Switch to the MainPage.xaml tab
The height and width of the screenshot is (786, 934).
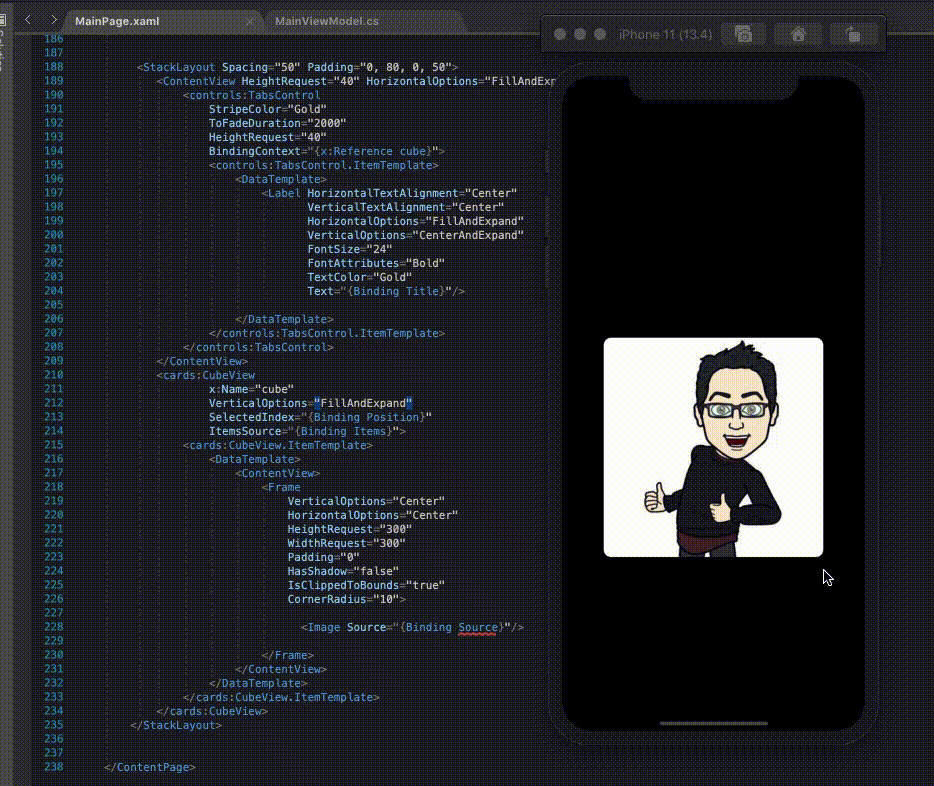[x=117, y=21]
